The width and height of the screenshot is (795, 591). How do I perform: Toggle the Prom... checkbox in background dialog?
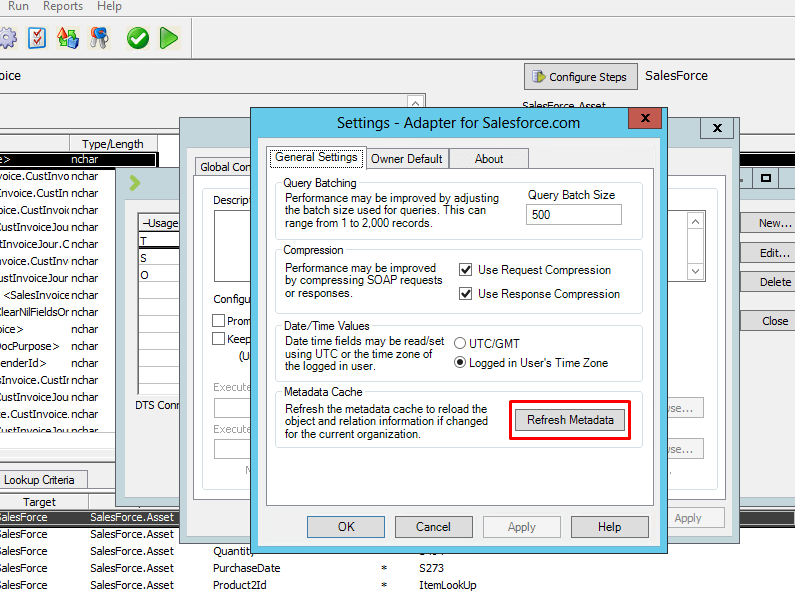coord(219,320)
